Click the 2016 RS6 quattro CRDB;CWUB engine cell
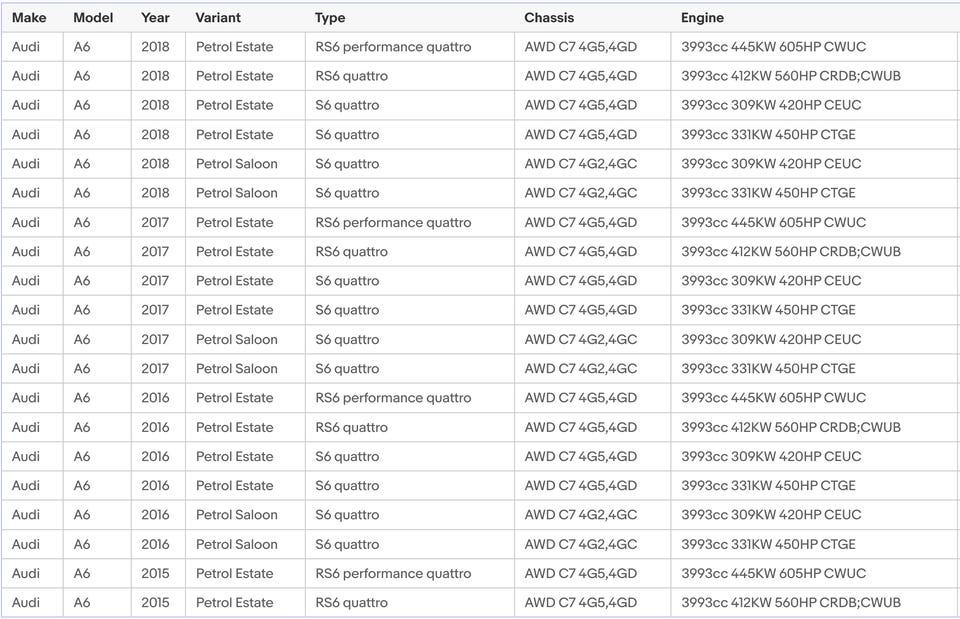Viewport: 960px width, 619px height. pos(791,428)
